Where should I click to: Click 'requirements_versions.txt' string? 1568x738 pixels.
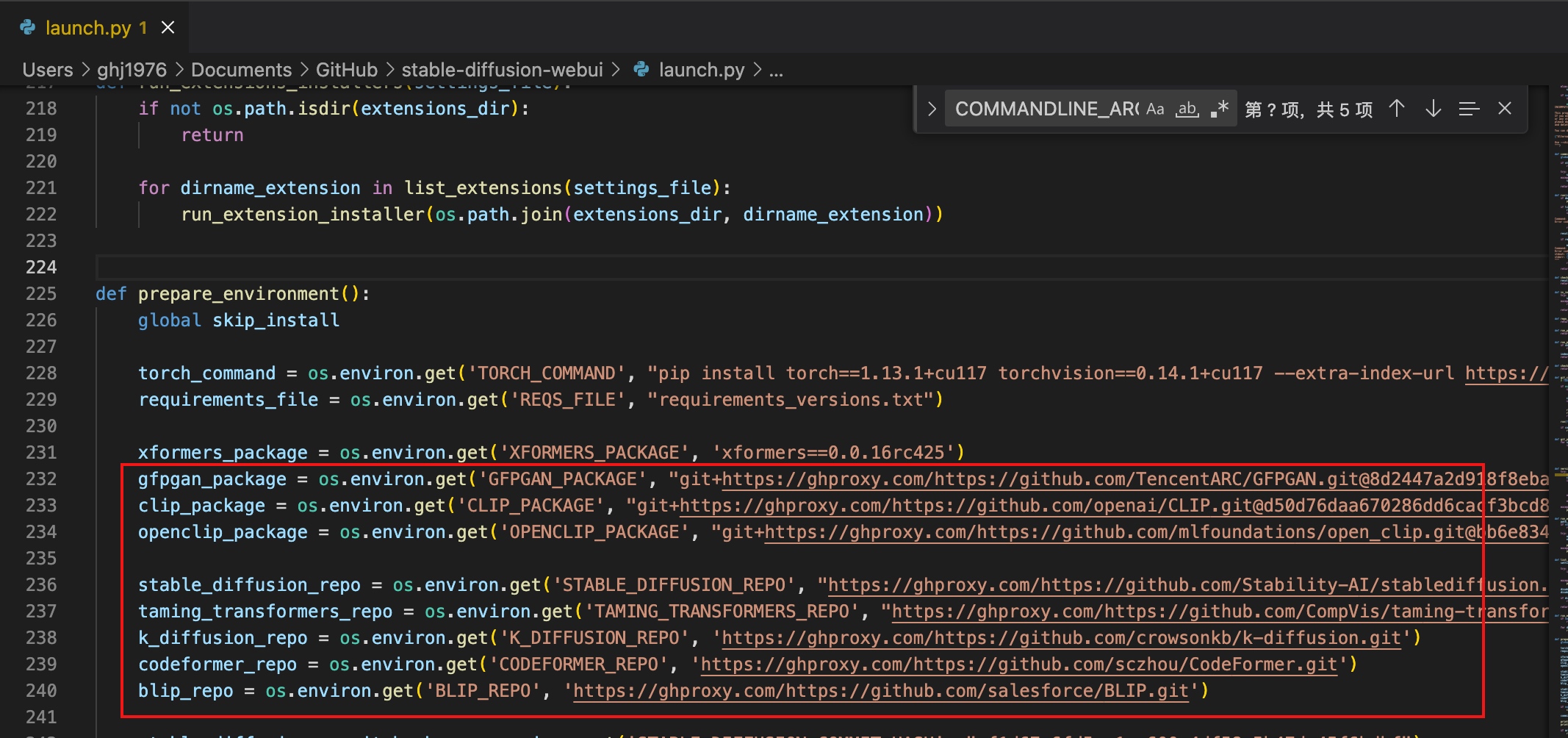pyautogui.click(x=790, y=400)
